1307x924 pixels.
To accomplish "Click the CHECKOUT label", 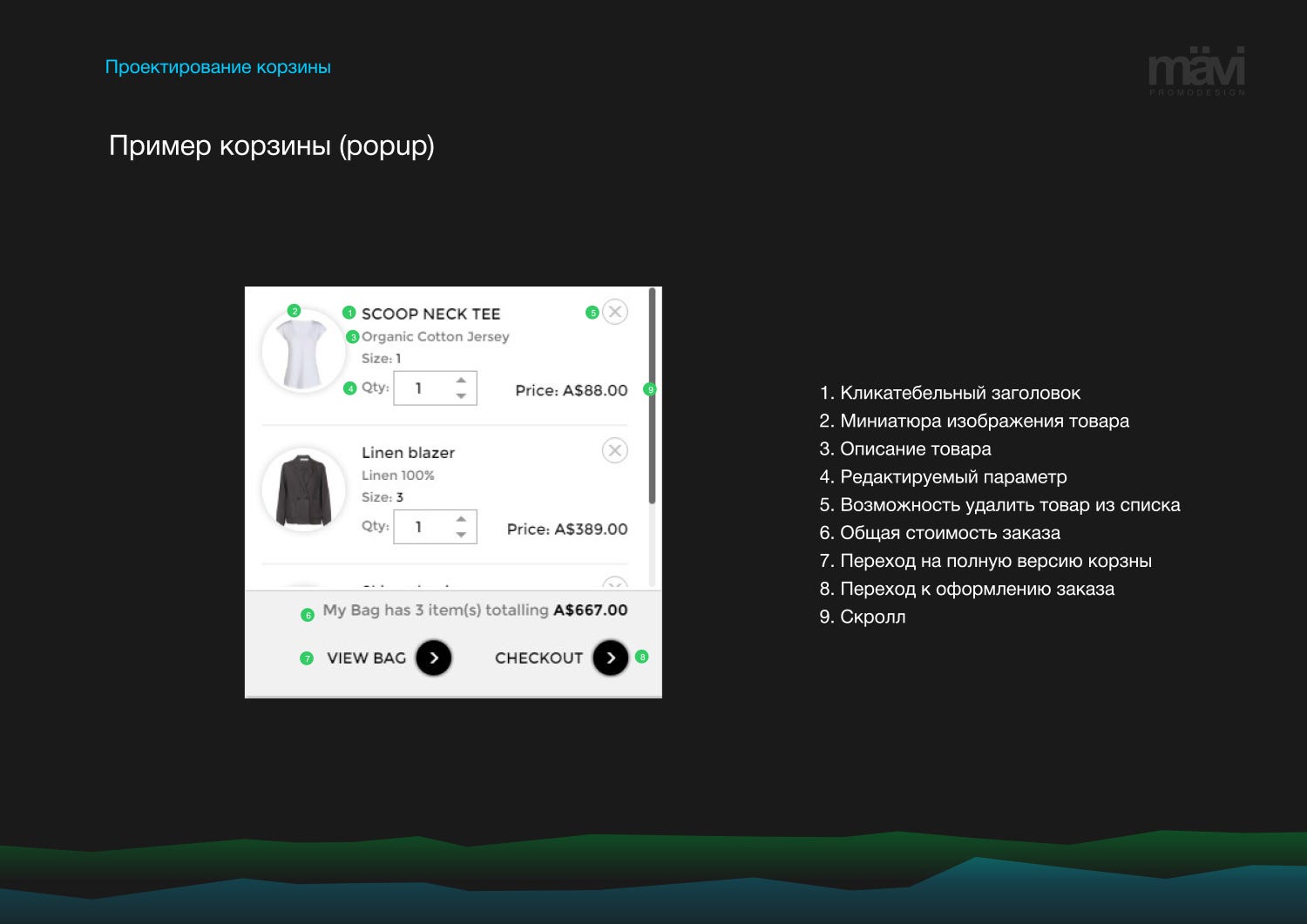I will (x=538, y=658).
